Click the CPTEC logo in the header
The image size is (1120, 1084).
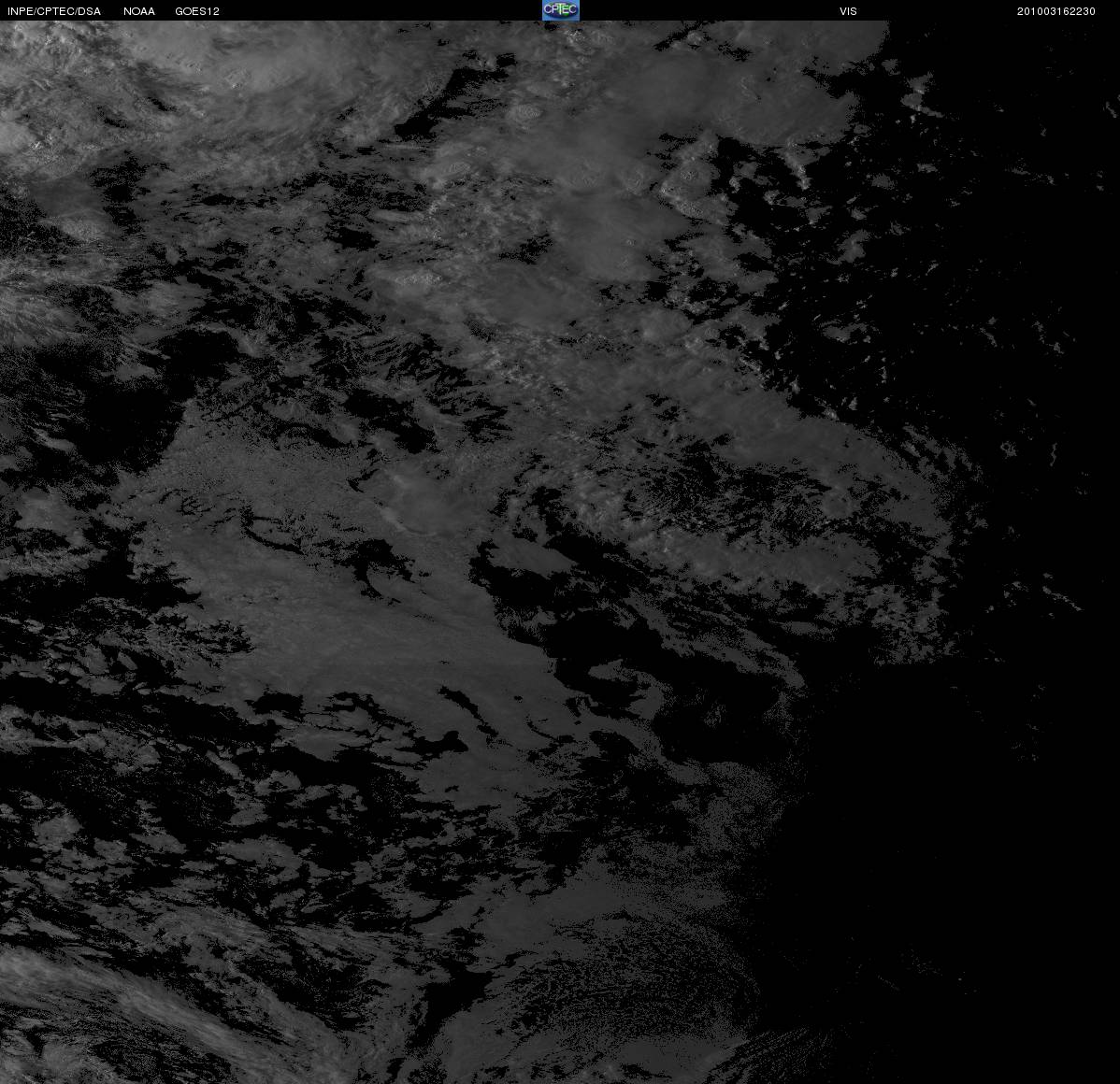(561, 10)
